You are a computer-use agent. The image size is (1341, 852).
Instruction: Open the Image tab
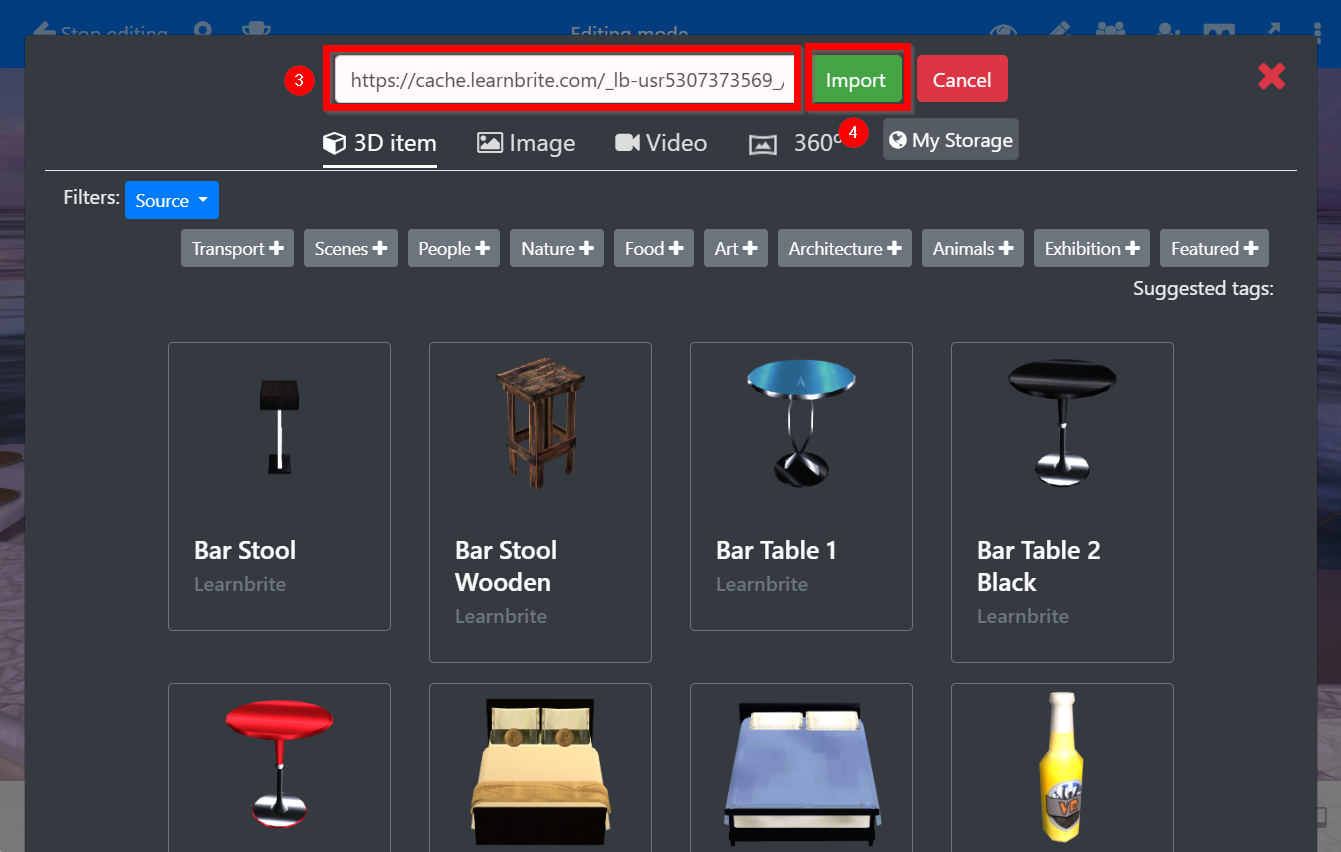pyautogui.click(x=526, y=143)
